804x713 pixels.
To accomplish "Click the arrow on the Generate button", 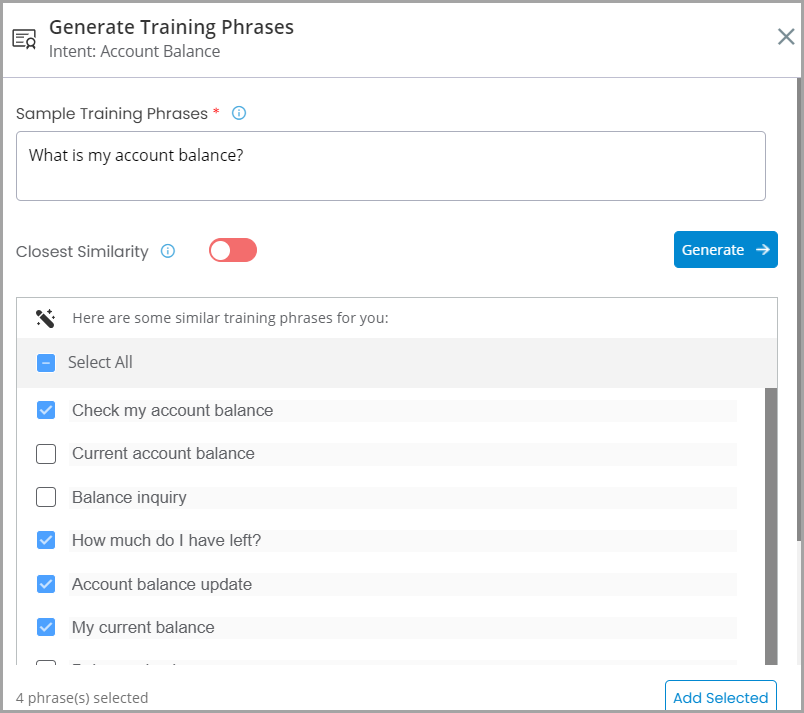I will [x=762, y=250].
